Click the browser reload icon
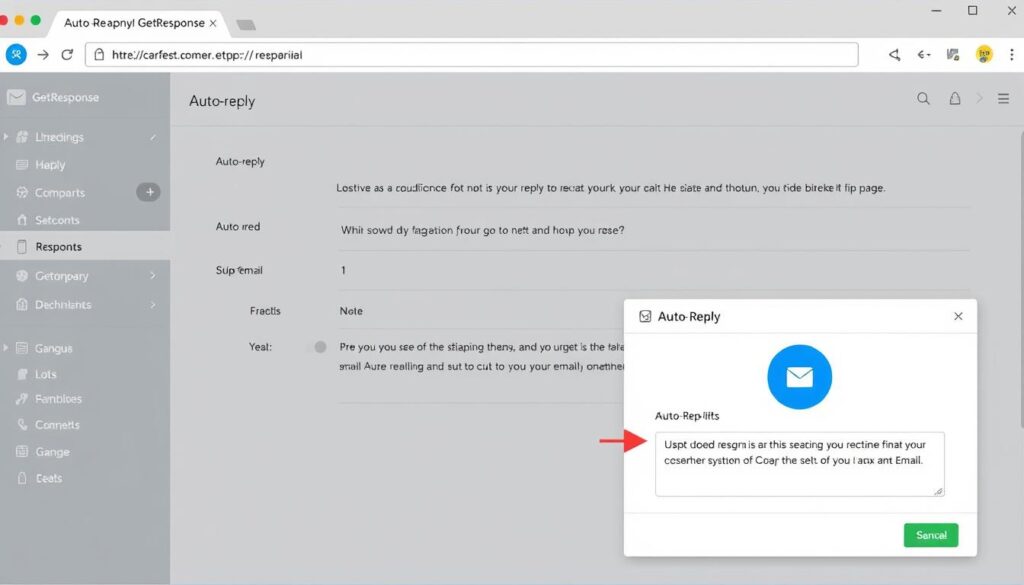Screen dimensions: 1024x585 [67, 55]
